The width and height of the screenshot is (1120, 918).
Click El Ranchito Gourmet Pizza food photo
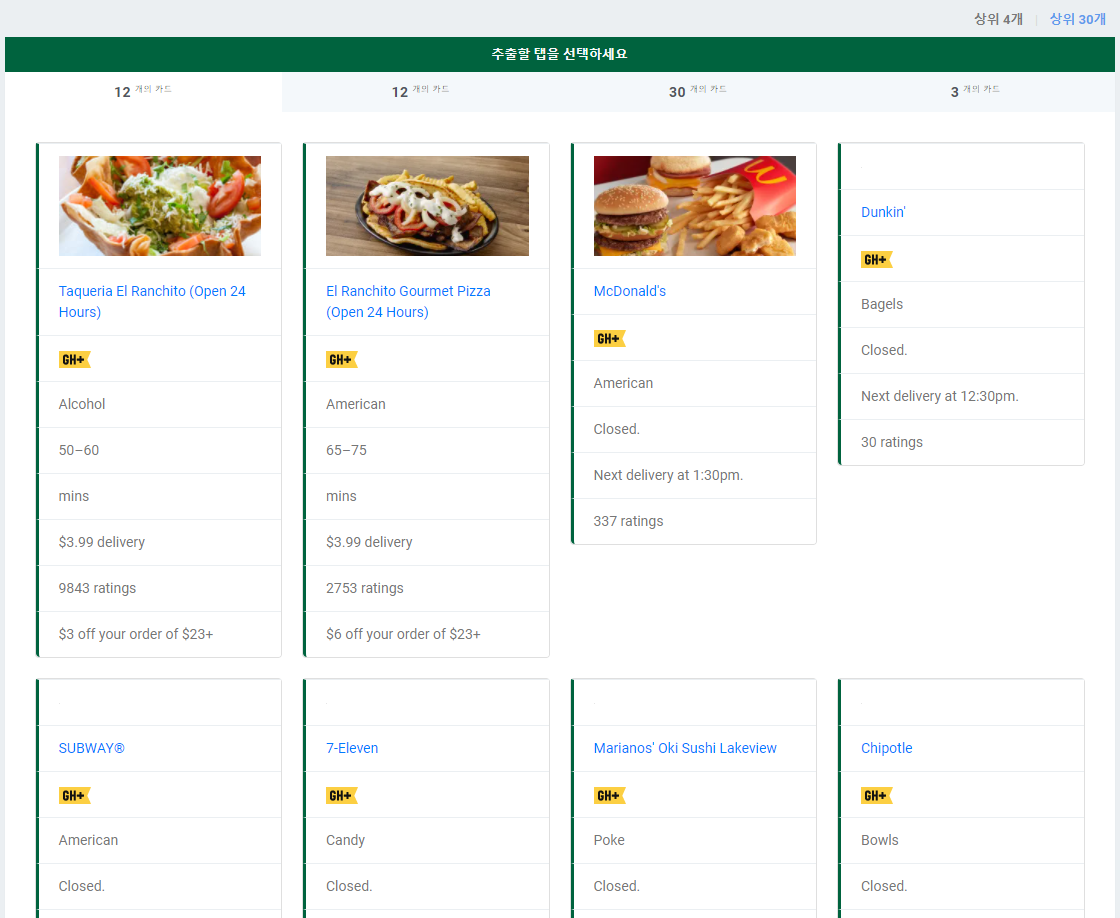[427, 206]
